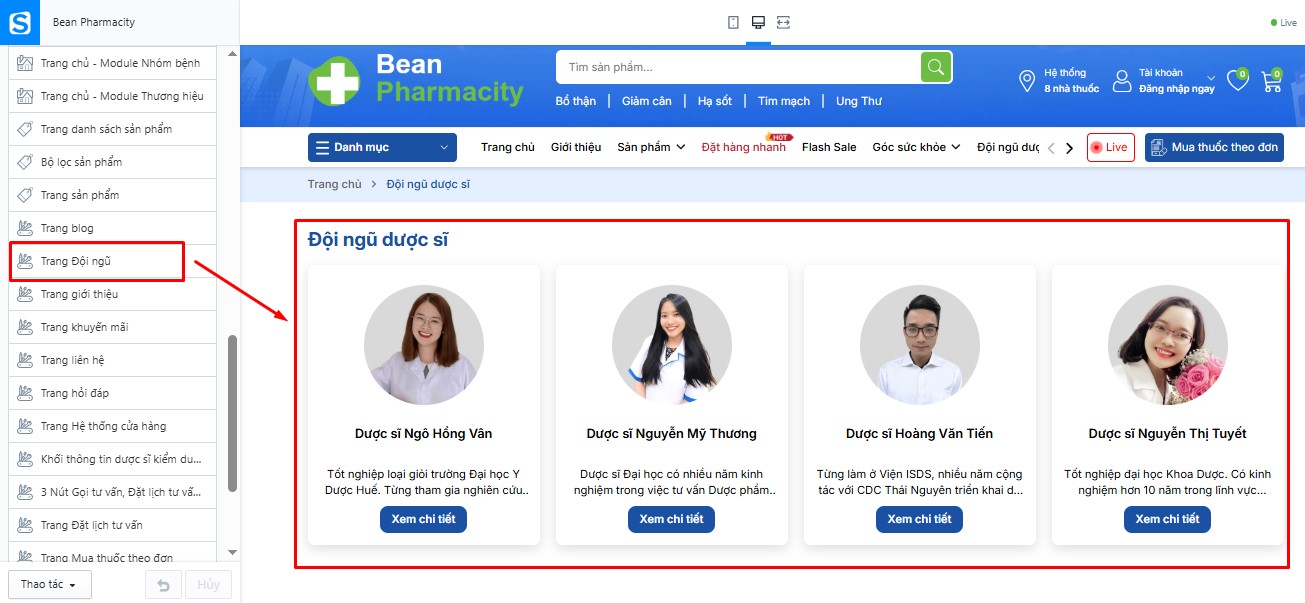Click sidebar scrollbar up arrow
Screen dimensions: 1305x603
(x=233, y=52)
